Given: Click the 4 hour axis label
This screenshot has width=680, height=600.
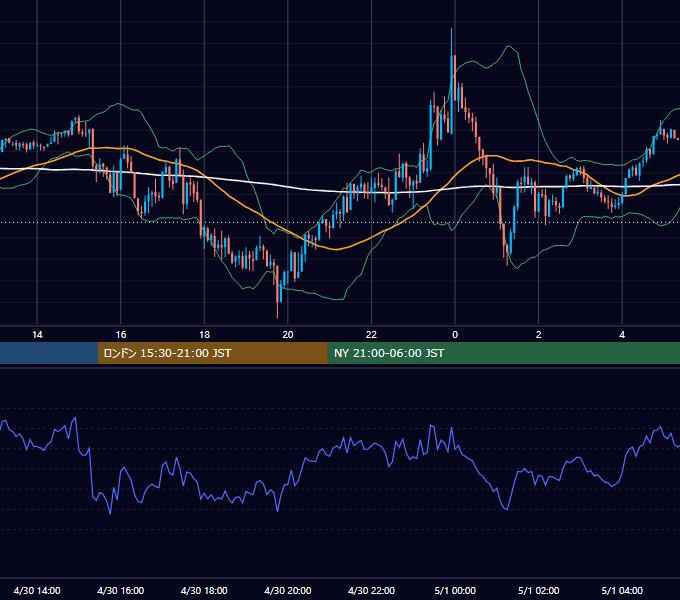Looking at the screenshot, I should coord(622,335).
